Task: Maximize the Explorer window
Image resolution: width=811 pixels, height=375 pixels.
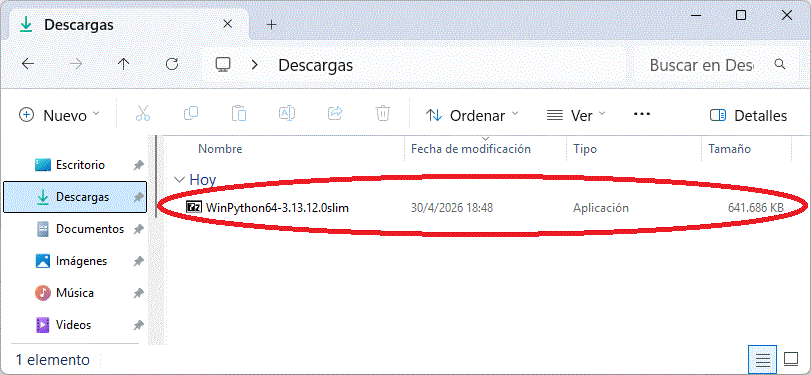Action: coord(741,16)
